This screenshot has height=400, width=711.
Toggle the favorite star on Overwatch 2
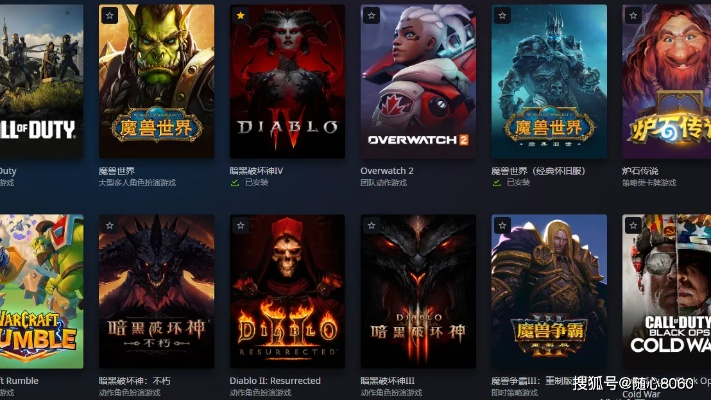(x=371, y=16)
